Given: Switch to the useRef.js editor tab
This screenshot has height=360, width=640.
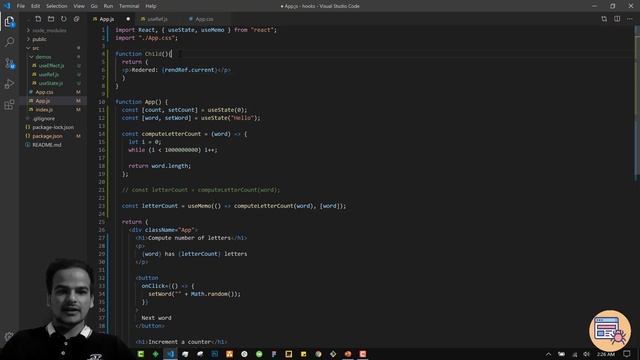Looking at the screenshot, I should pos(158,19).
